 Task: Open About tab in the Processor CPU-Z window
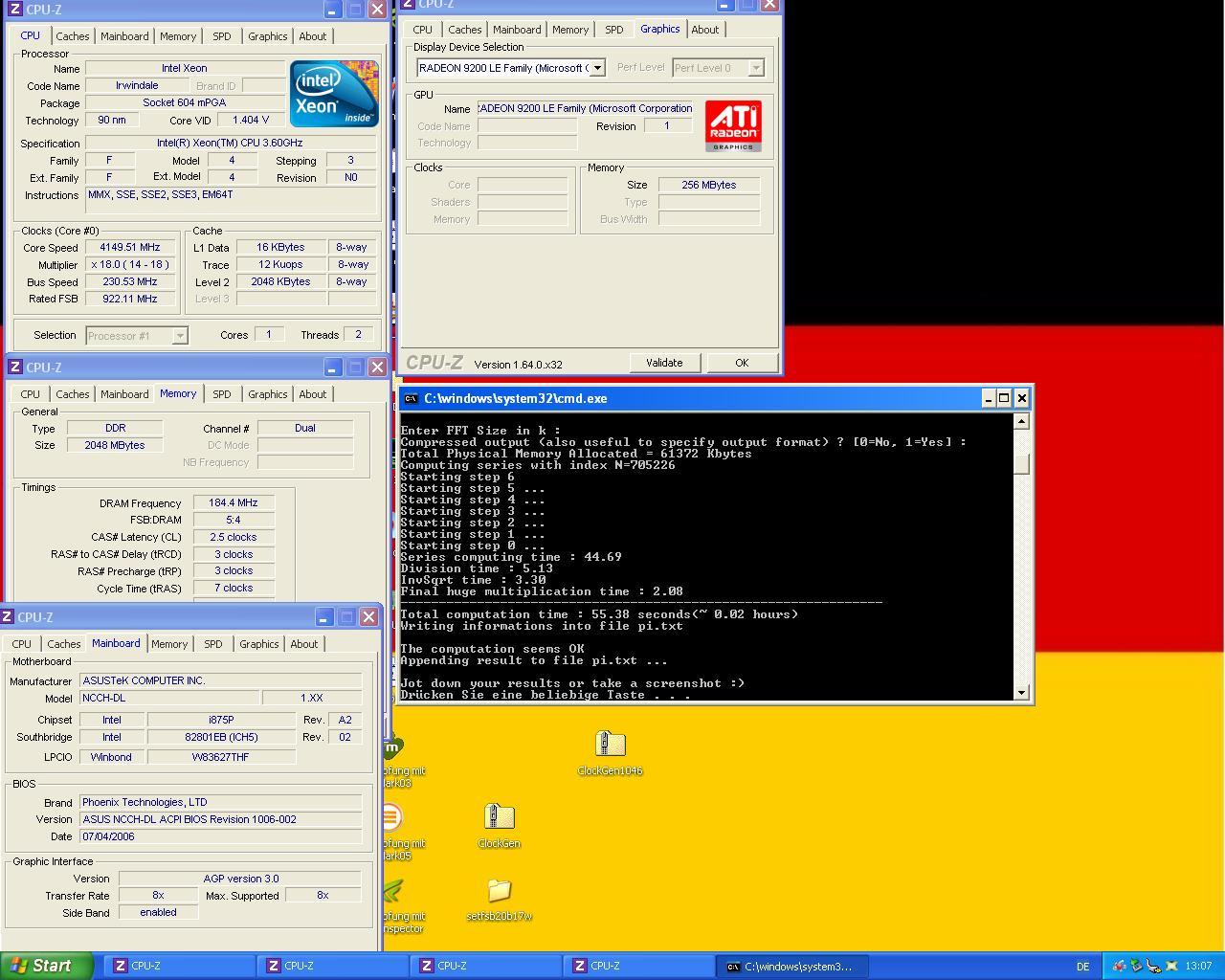tap(312, 36)
